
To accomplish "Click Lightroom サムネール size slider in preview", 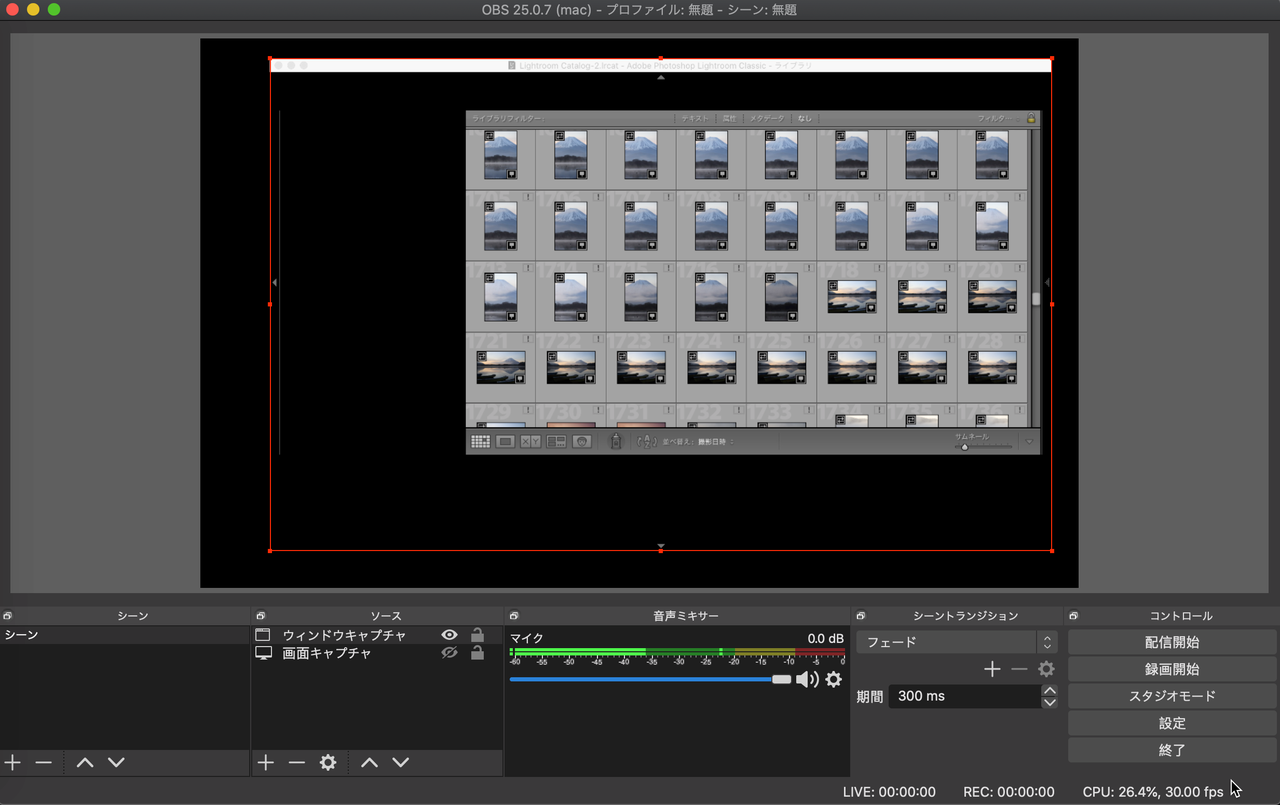I will [x=983, y=446].
